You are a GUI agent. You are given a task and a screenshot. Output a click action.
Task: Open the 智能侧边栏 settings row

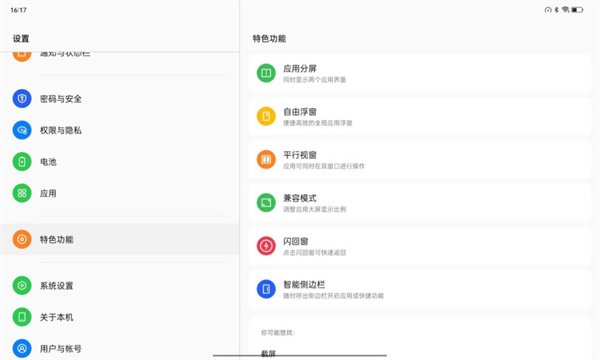420,289
